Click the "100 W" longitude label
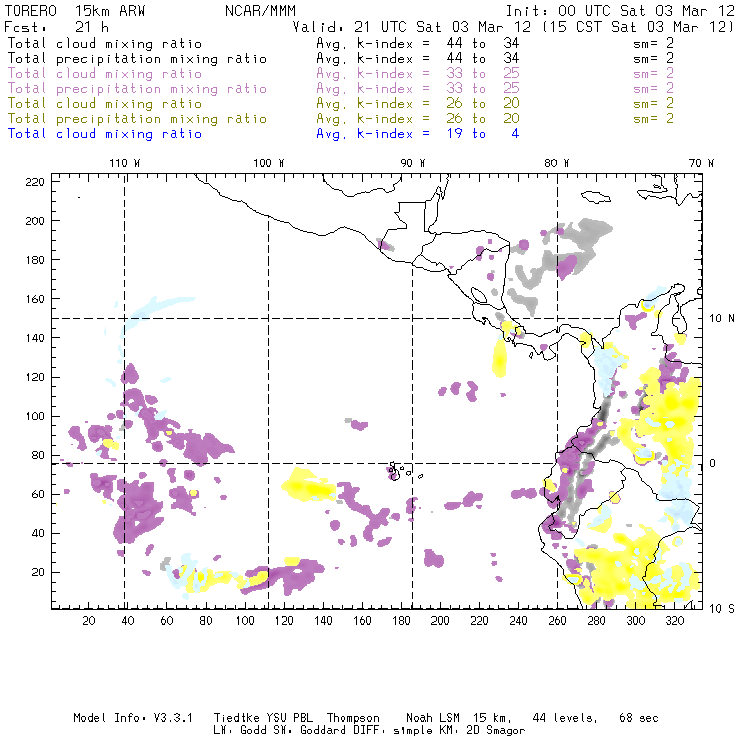 point(269,163)
